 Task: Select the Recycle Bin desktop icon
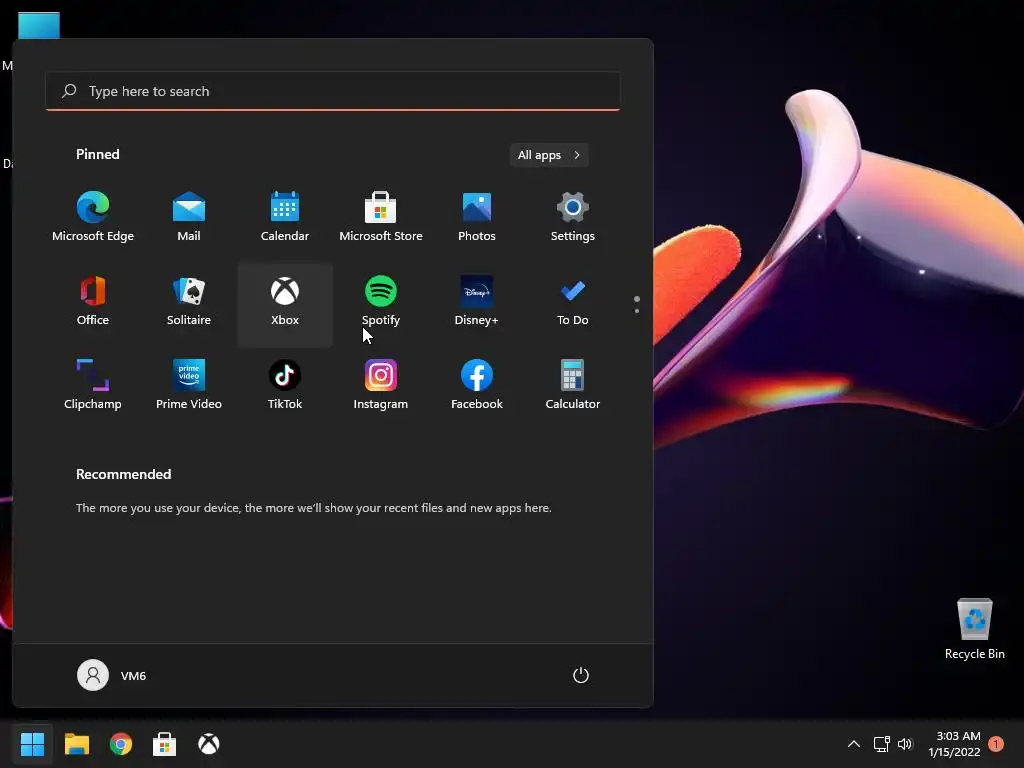[x=974, y=628]
